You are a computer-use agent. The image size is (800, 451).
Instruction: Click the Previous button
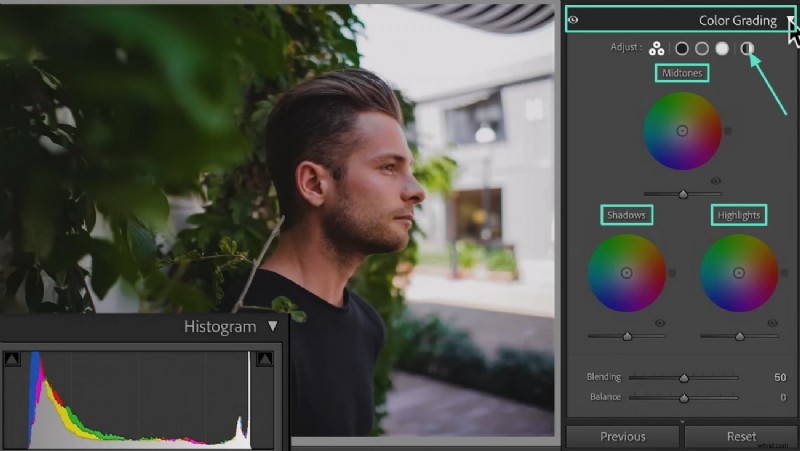click(x=622, y=437)
